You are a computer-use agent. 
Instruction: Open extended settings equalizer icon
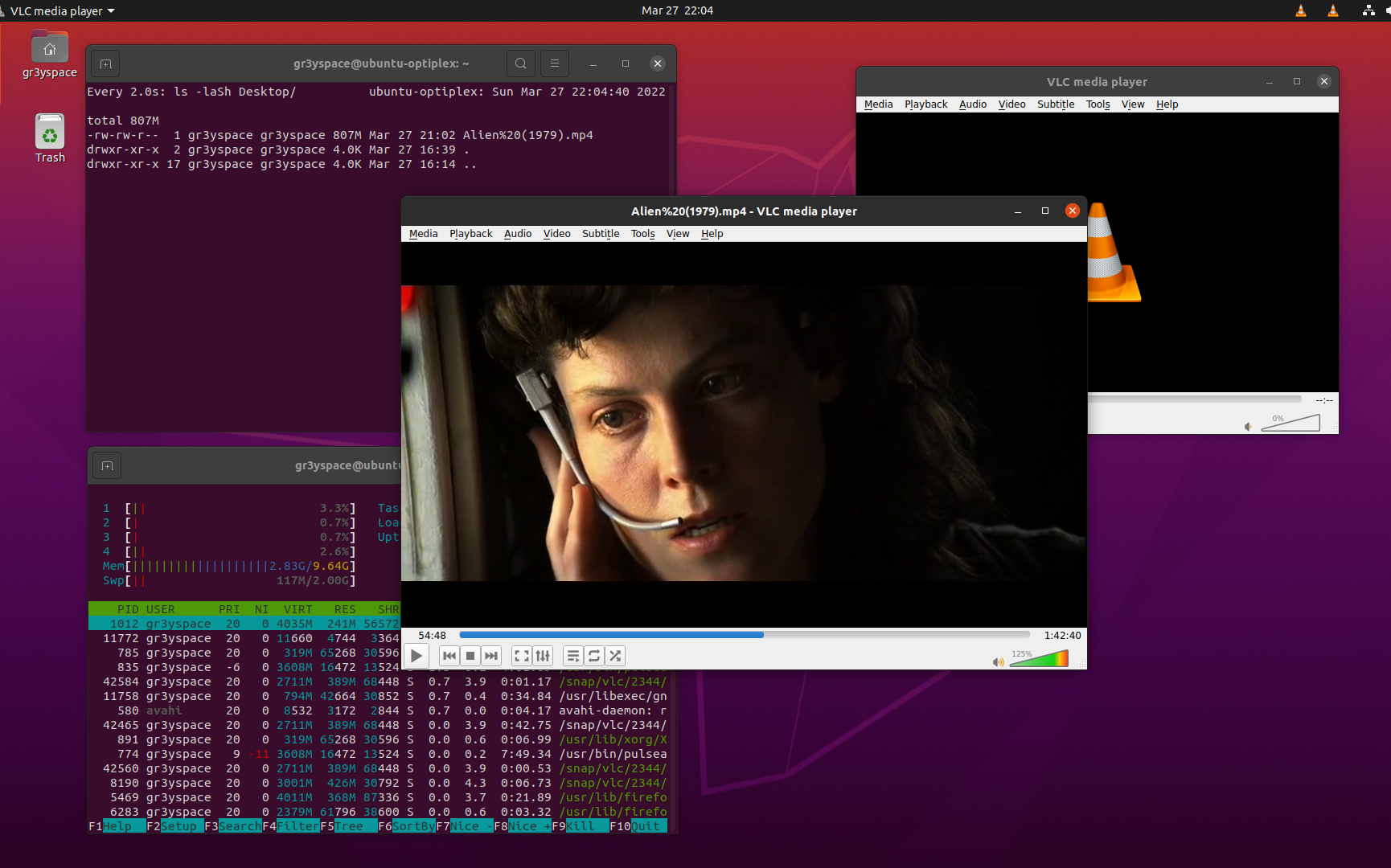(x=543, y=656)
